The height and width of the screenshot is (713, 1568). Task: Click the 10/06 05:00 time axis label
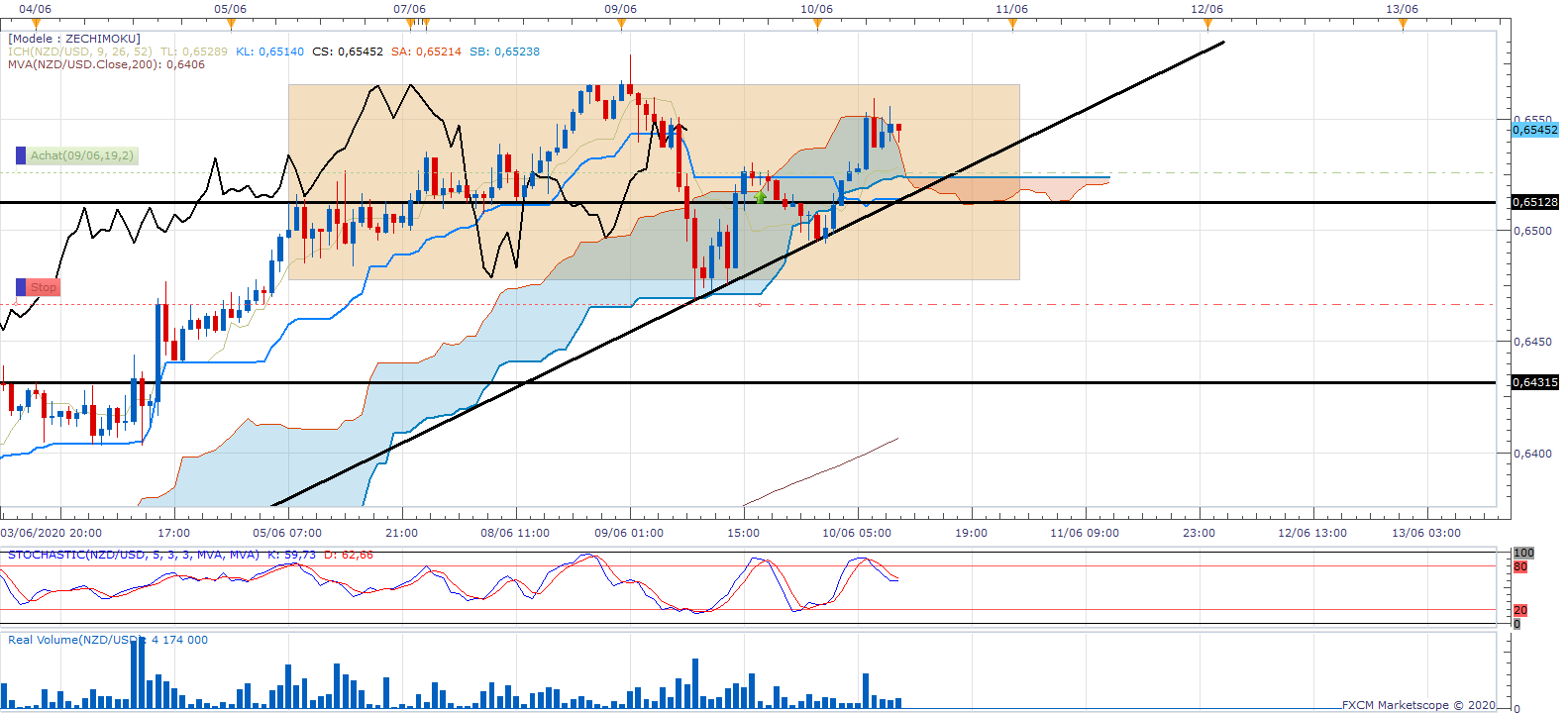(857, 533)
